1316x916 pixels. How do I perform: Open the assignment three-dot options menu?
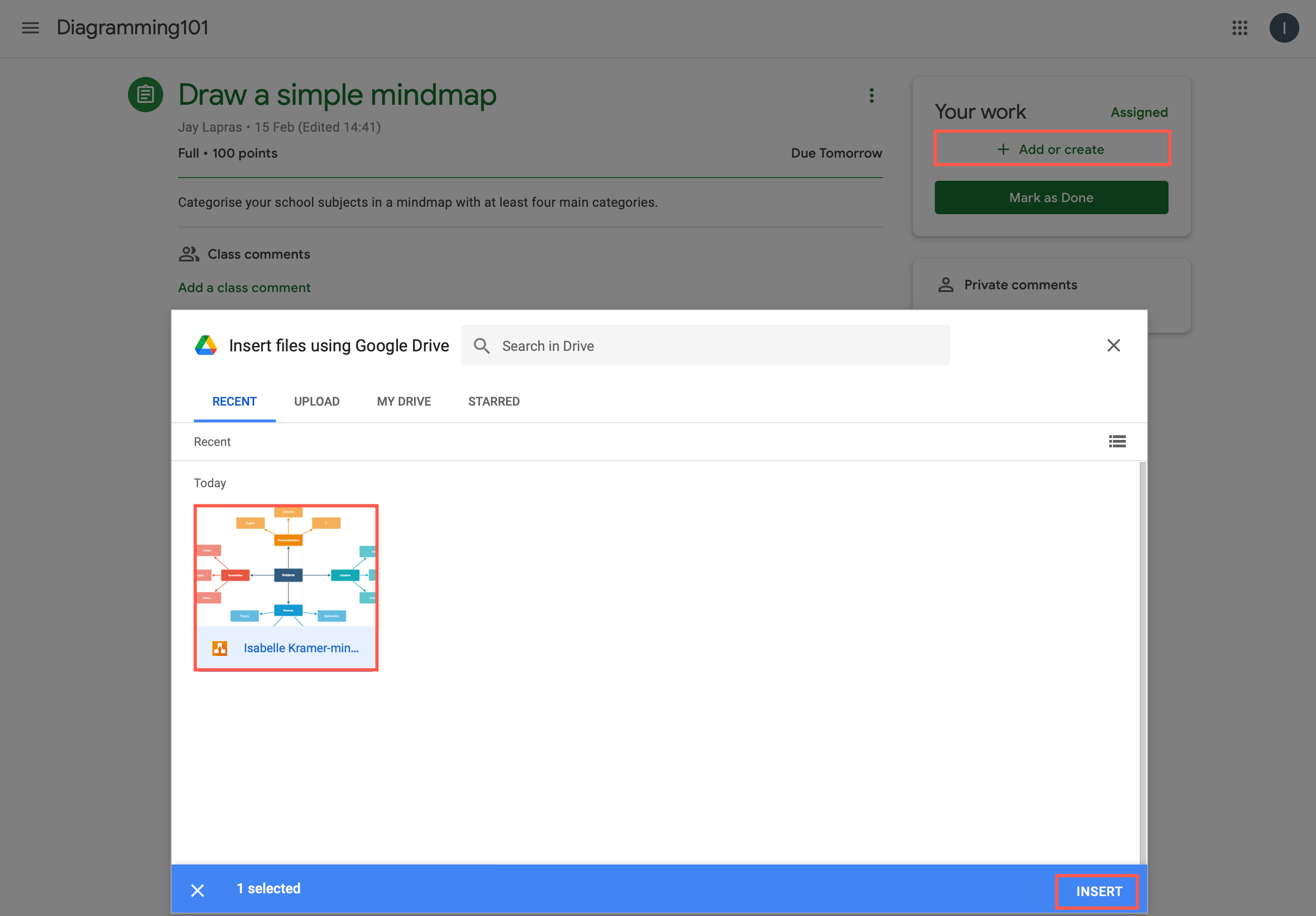click(871, 95)
